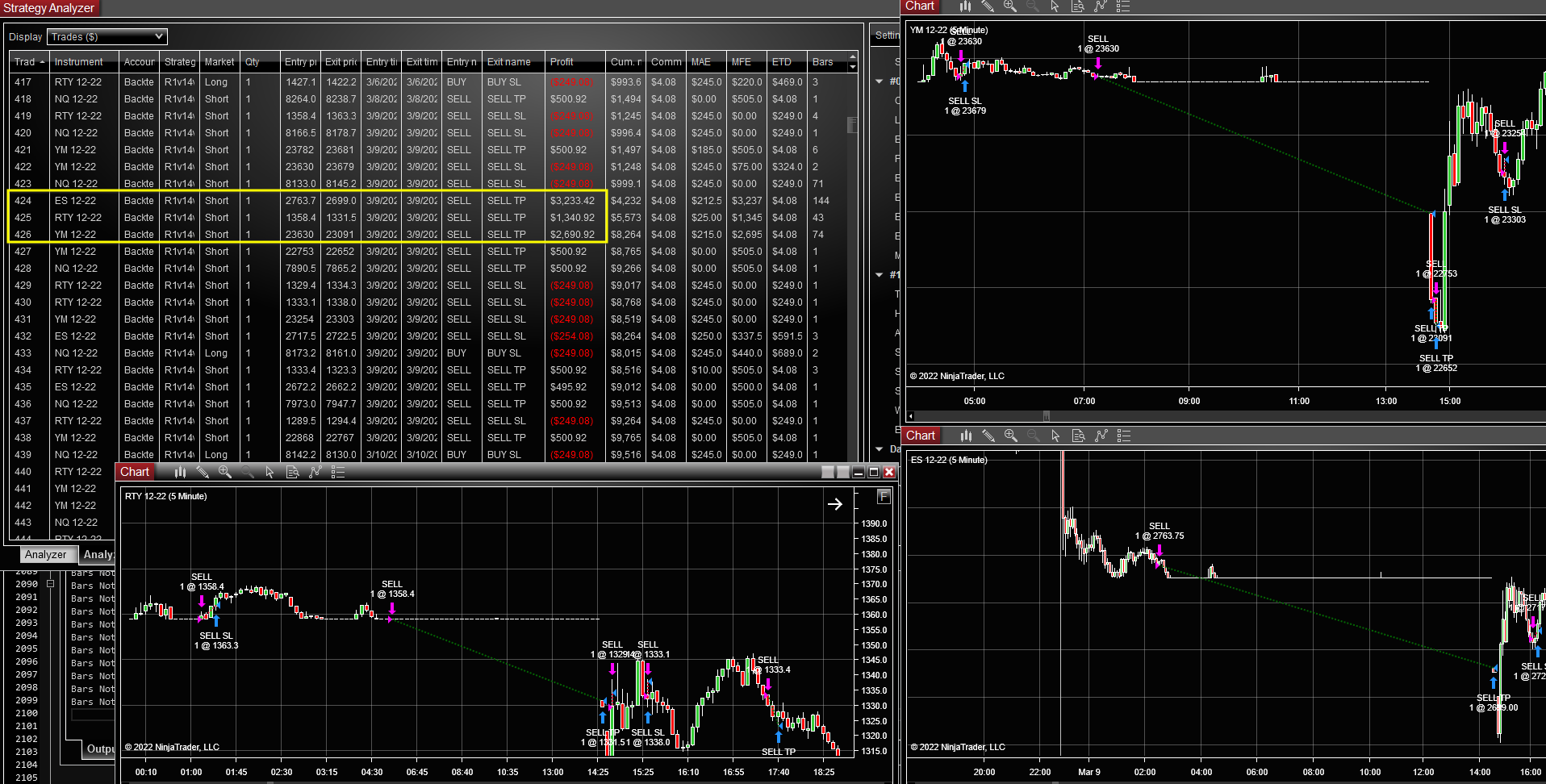This screenshot has height=784, width=1546.
Task: Open the Output tab below the code
Action: point(100,749)
